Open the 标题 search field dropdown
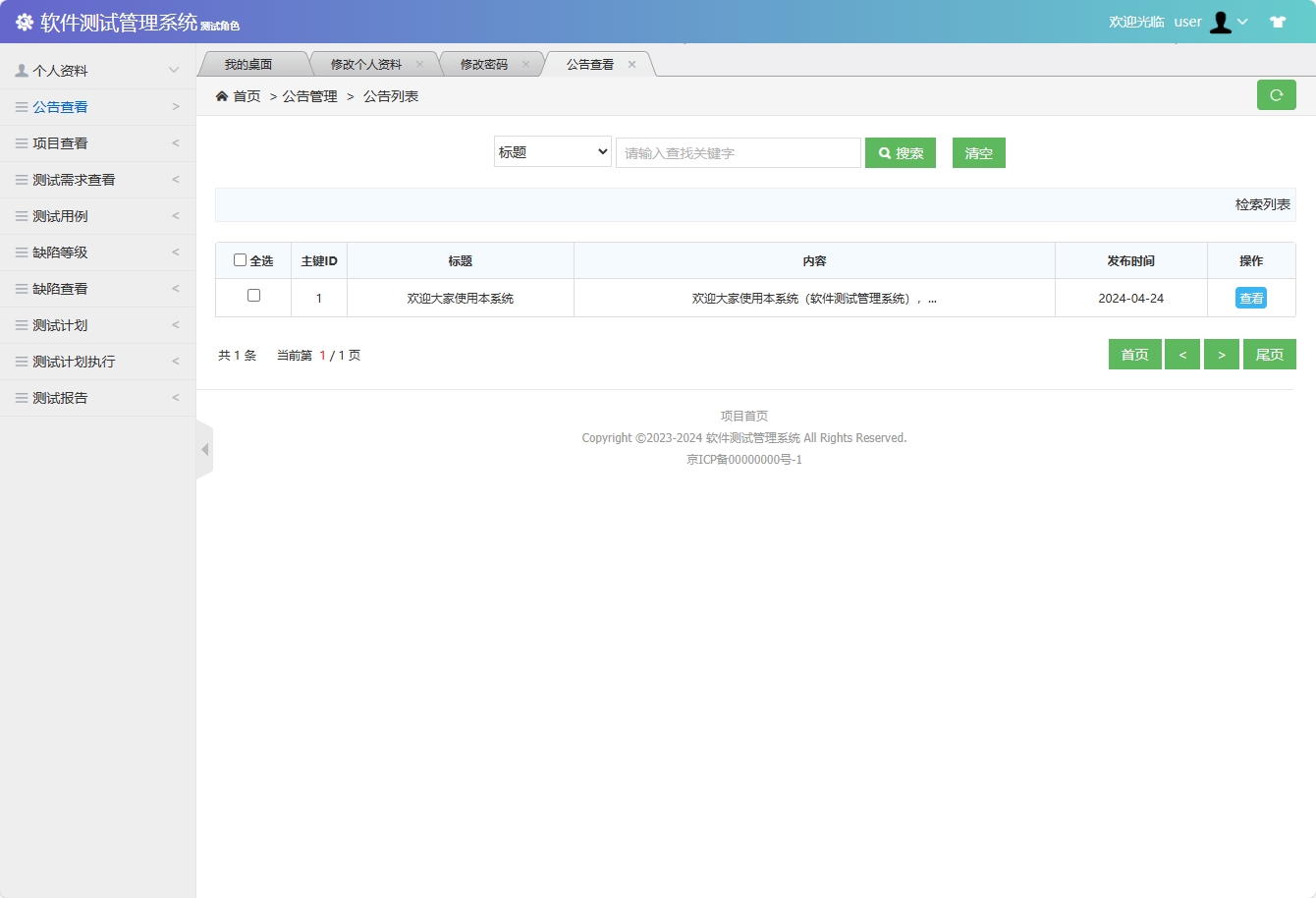Screen dimensions: 1316x898 click(x=552, y=152)
